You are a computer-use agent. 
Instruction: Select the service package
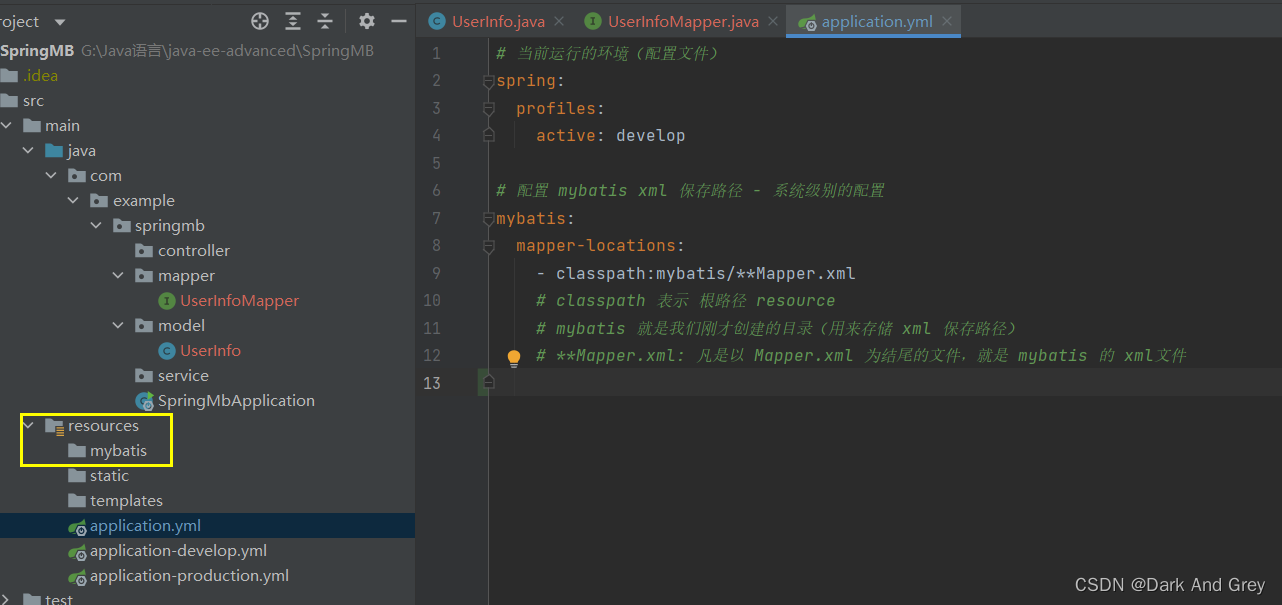(x=183, y=375)
